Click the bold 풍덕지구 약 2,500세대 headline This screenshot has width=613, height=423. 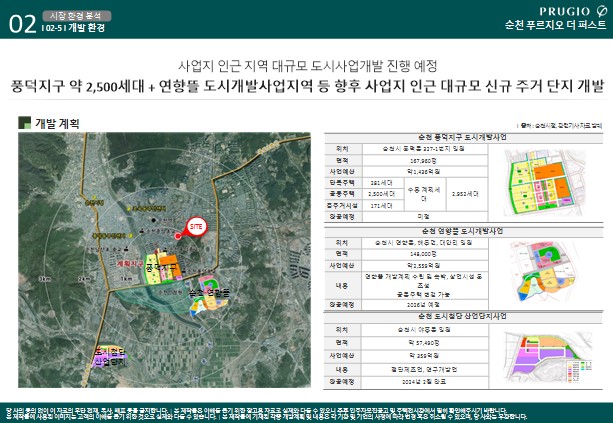(307, 86)
